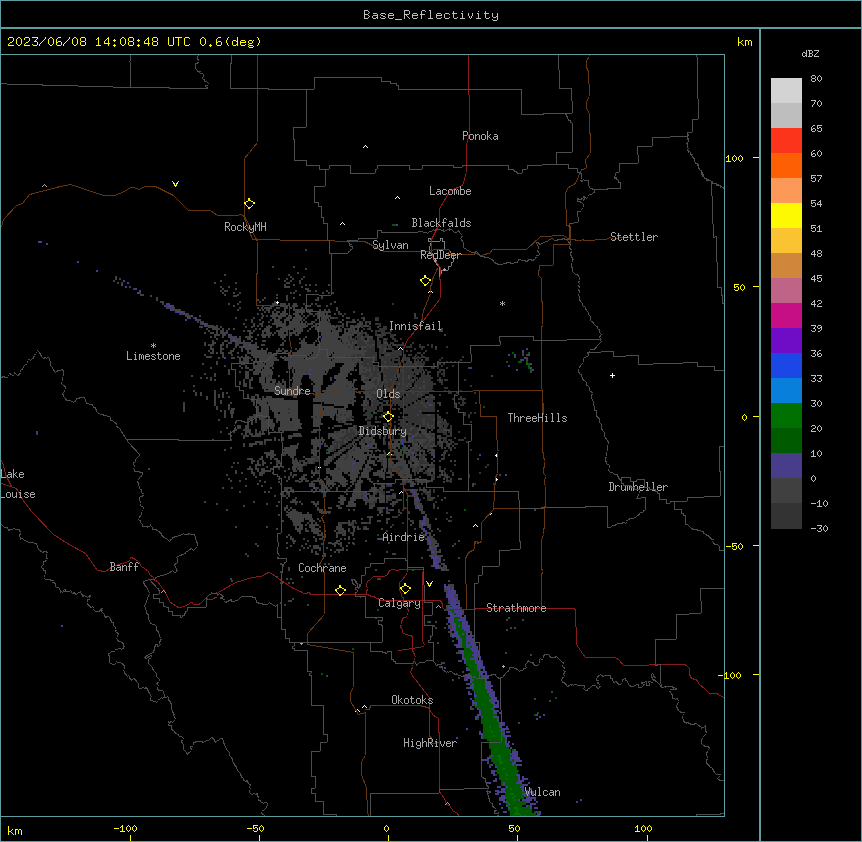Click the yellow station marker near RockyMH
The height and width of the screenshot is (842, 862).
(x=249, y=204)
